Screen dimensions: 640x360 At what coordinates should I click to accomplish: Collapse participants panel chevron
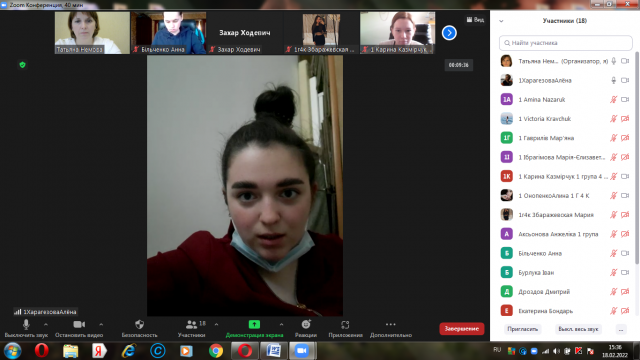[x=501, y=21]
